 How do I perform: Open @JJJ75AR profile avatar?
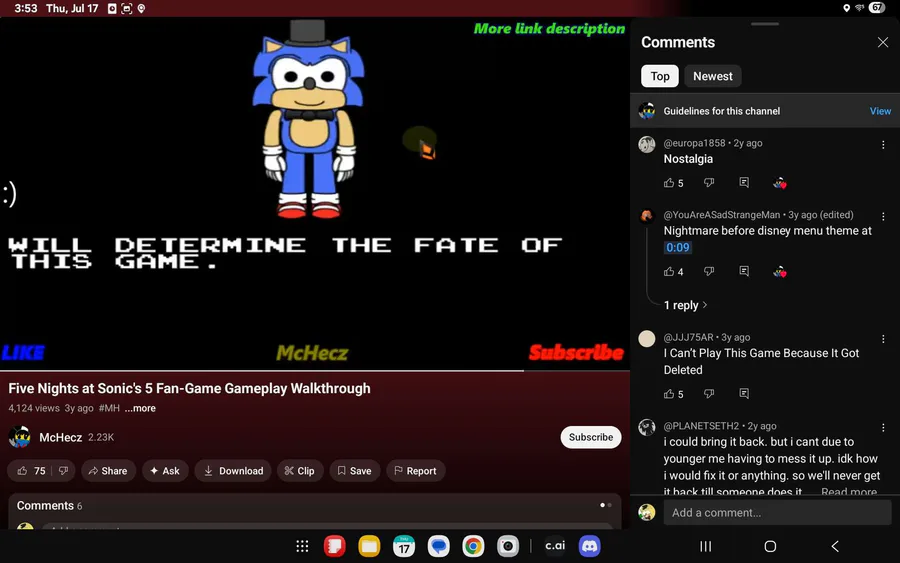tap(647, 339)
